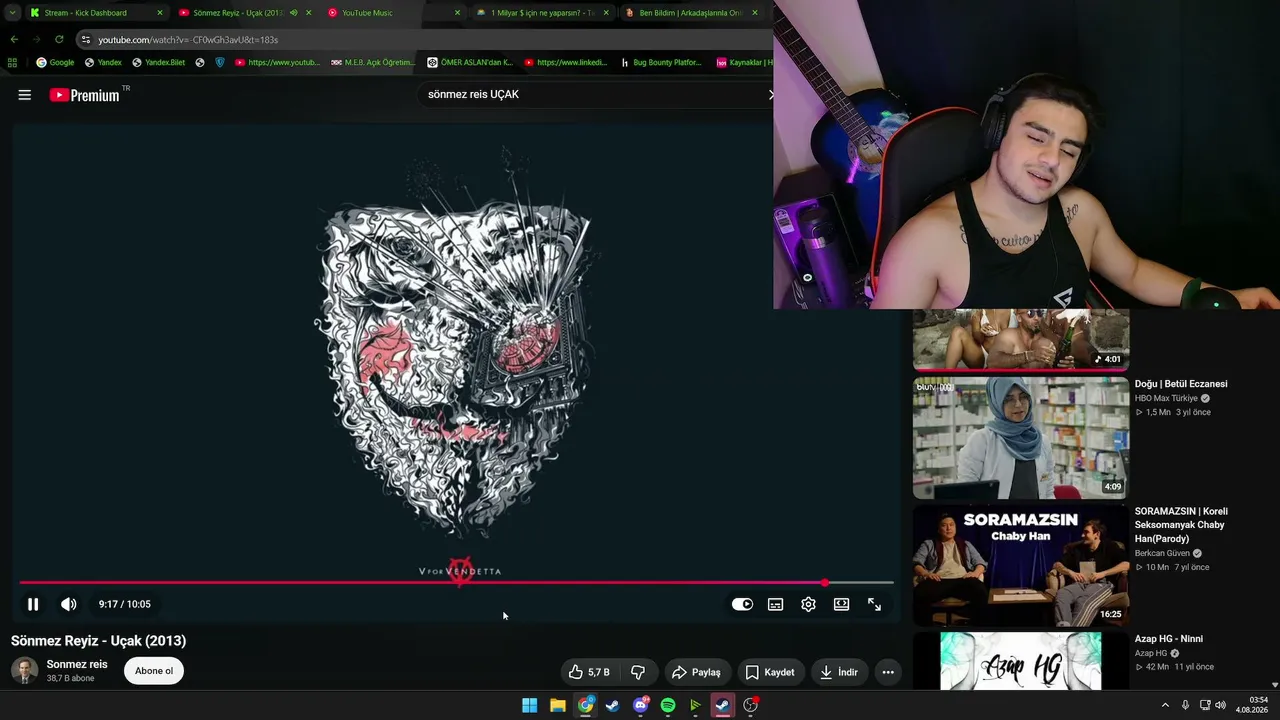
Task: Open the Berkcan Güven channel name
Action: (1162, 553)
